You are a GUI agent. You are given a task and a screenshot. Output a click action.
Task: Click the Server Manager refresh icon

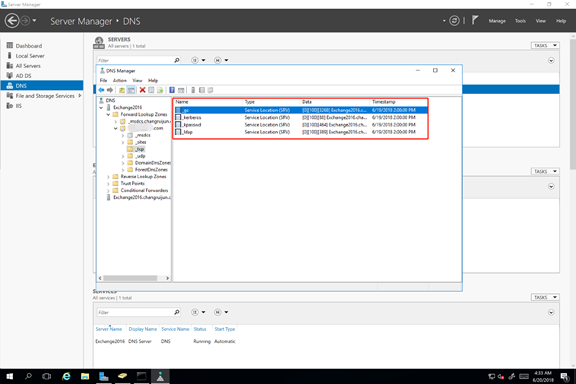click(x=454, y=21)
